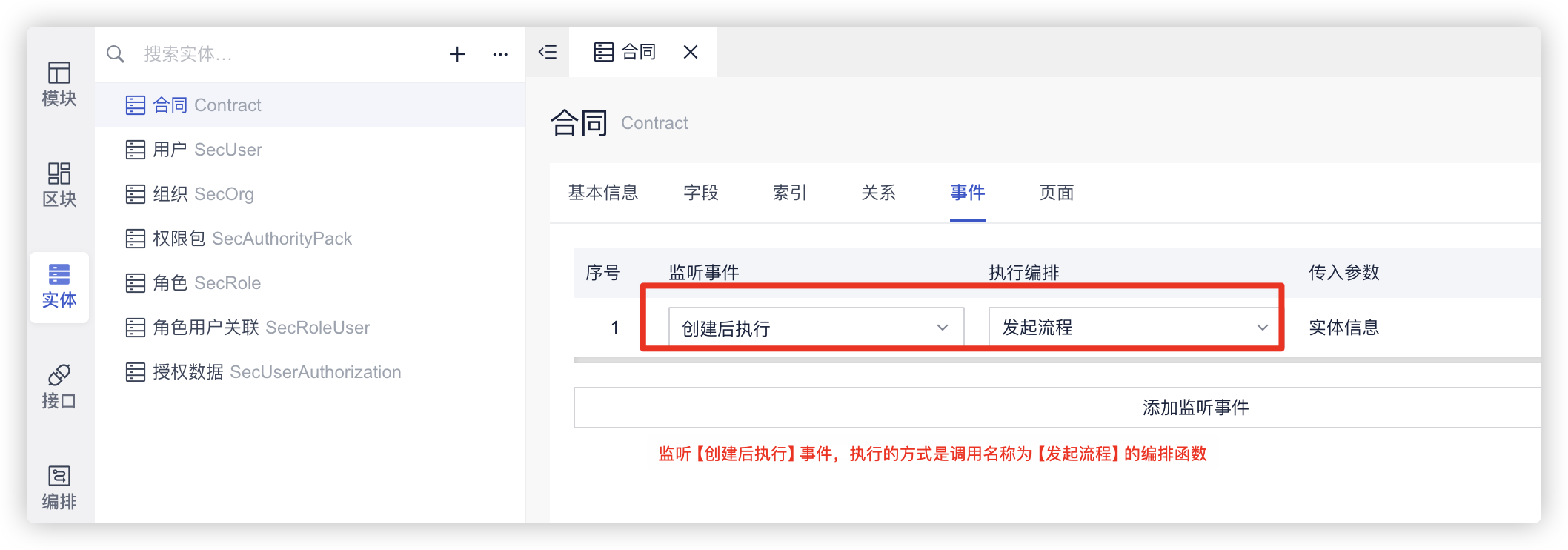Focus the 搜索实体 search field
The height and width of the screenshot is (550, 1568).
pyautogui.click(x=282, y=54)
